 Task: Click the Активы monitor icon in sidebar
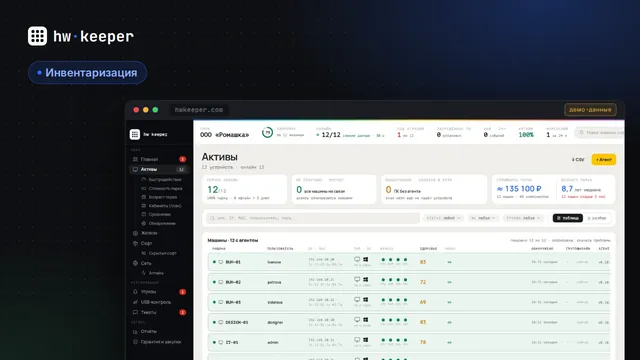[x=135, y=169]
